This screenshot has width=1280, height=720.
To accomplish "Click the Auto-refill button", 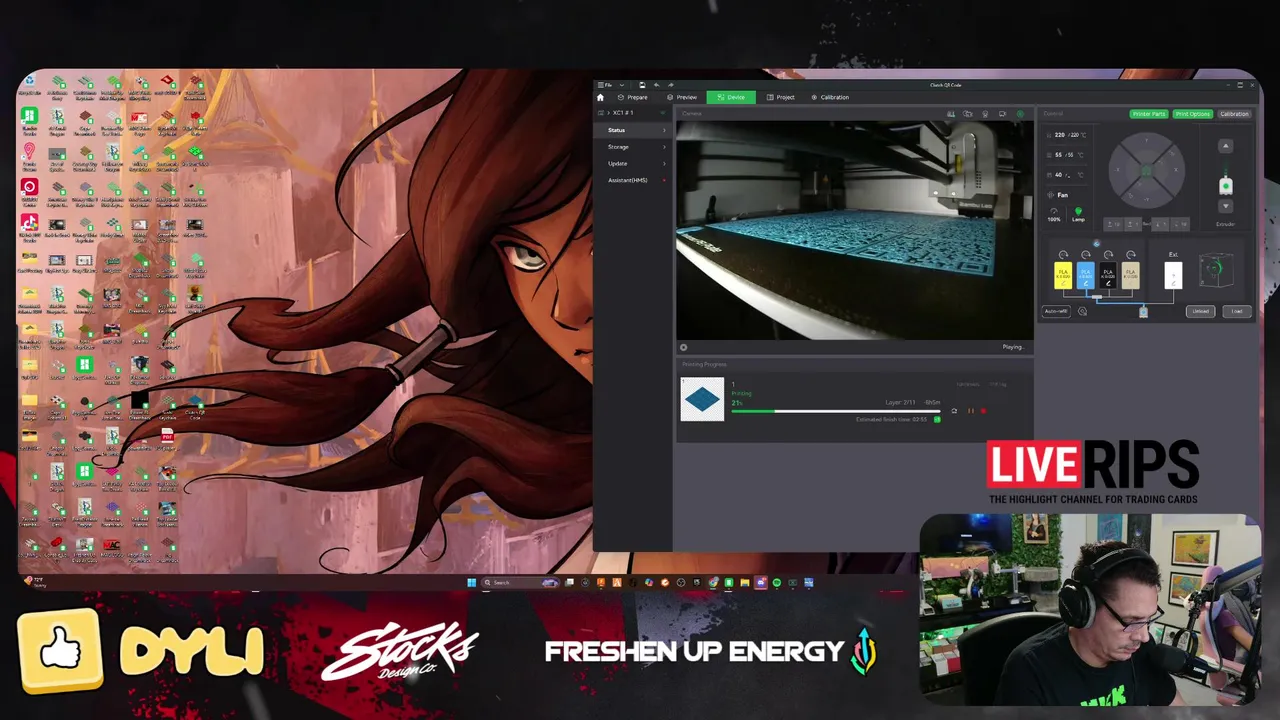I will pos(1056,311).
